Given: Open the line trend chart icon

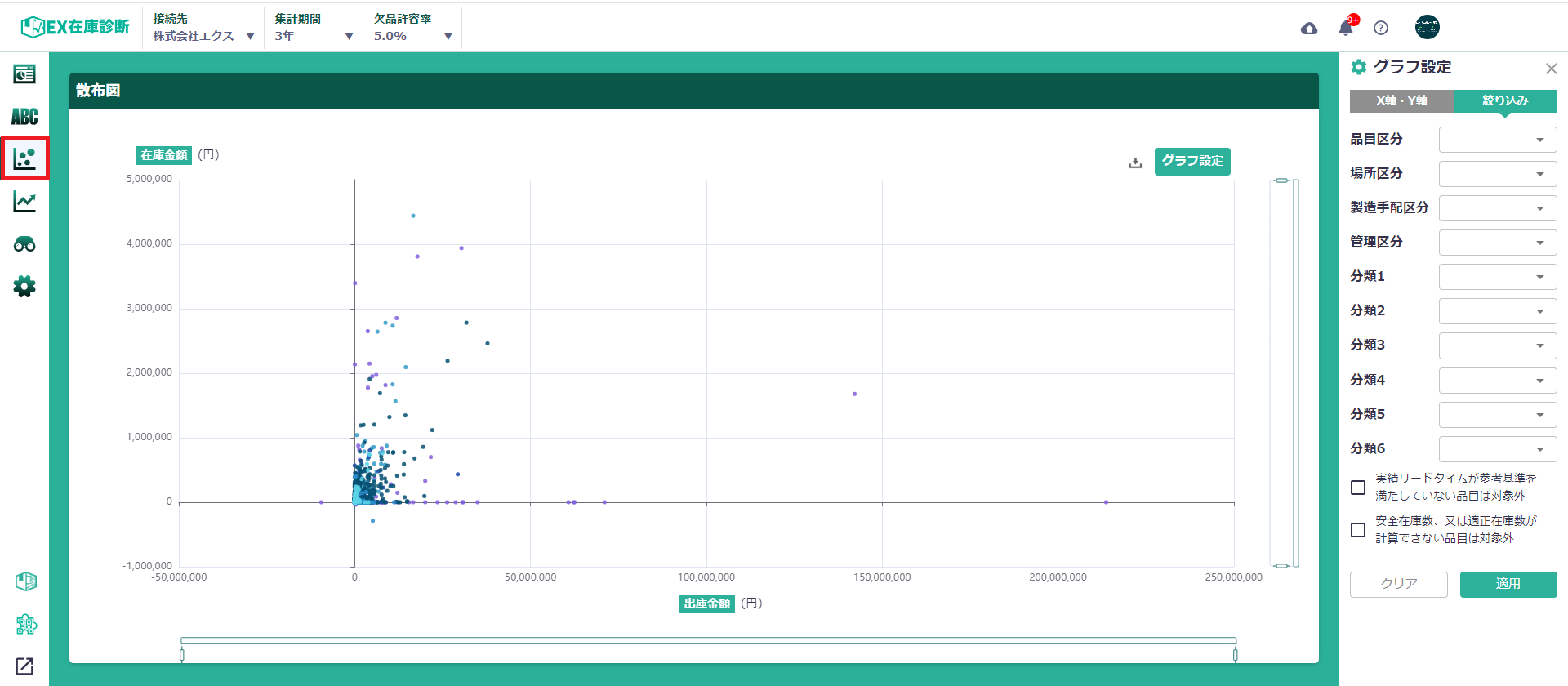Looking at the screenshot, I should pyautogui.click(x=24, y=202).
